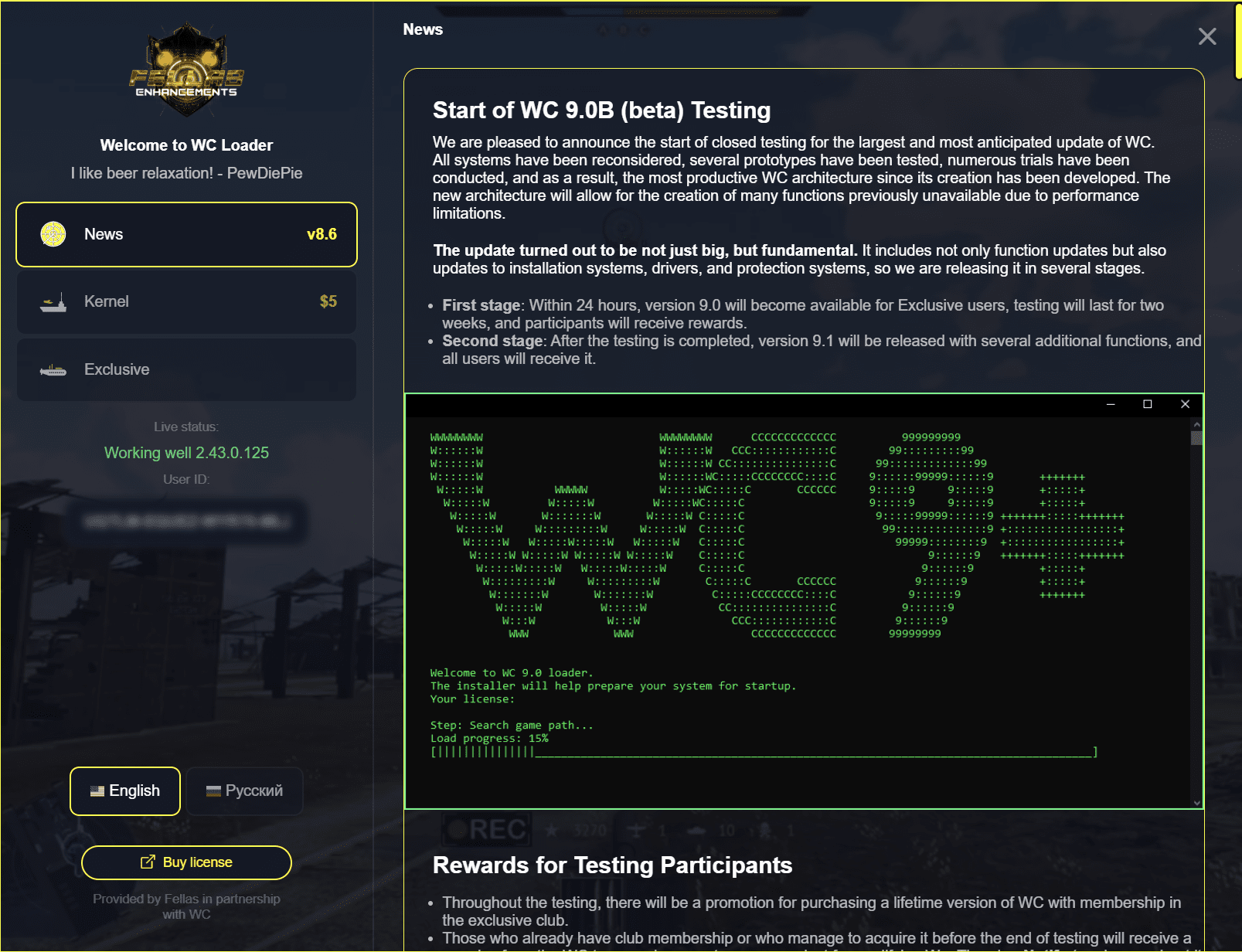Click maximize icon in the console image

[1148, 404]
